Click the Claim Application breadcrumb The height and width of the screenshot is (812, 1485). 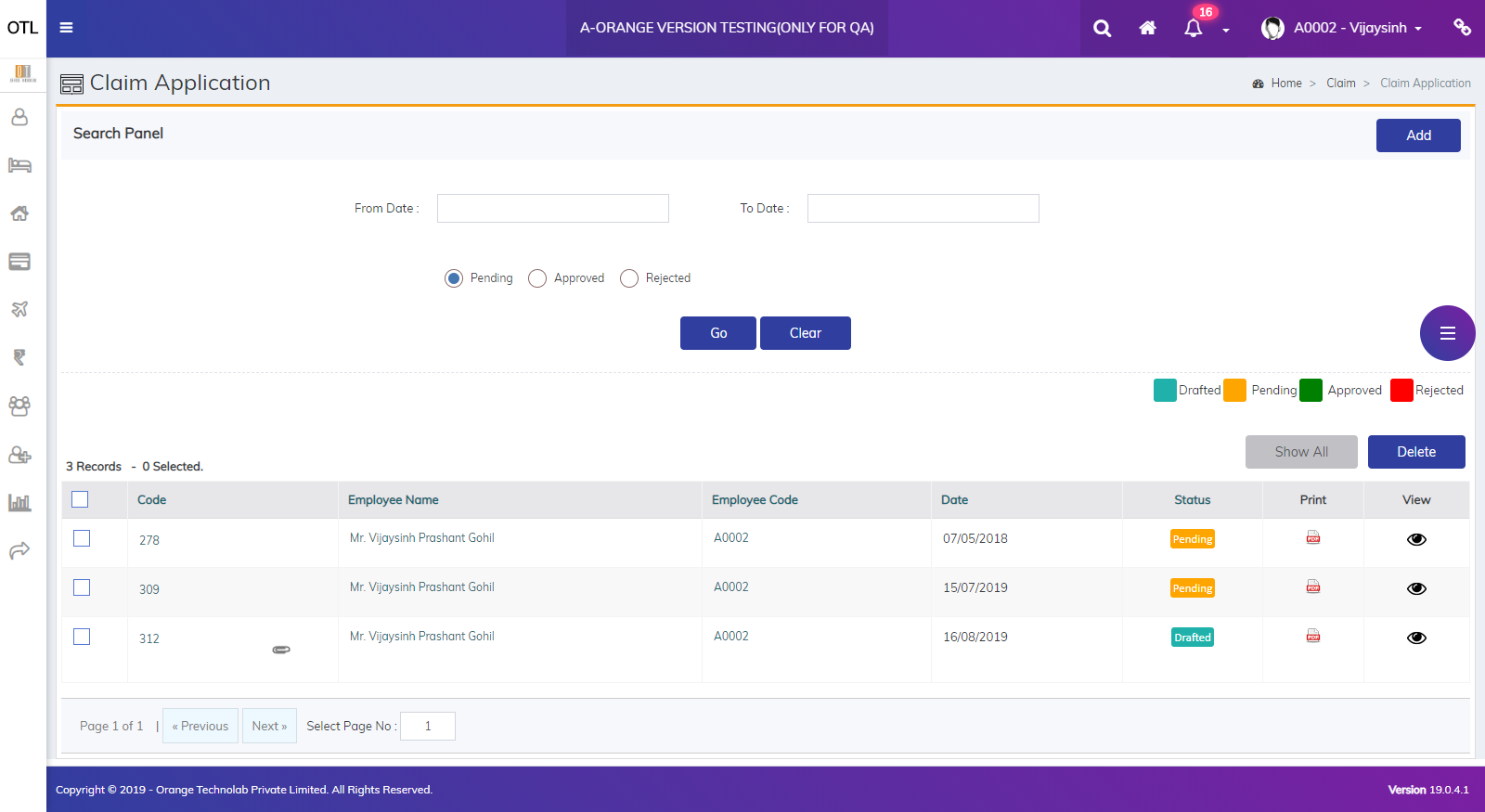(x=1426, y=84)
